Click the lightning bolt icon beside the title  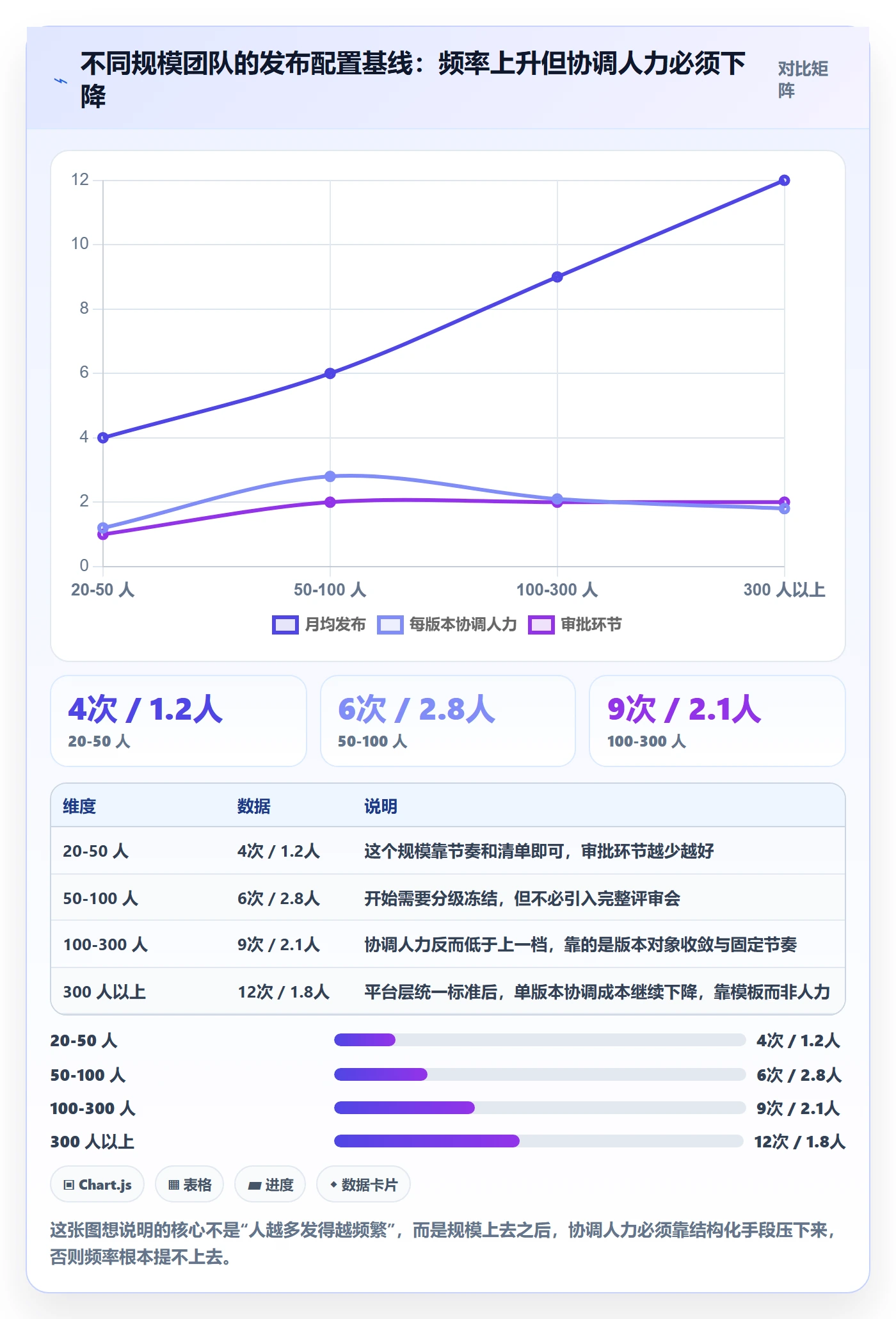[x=61, y=81]
